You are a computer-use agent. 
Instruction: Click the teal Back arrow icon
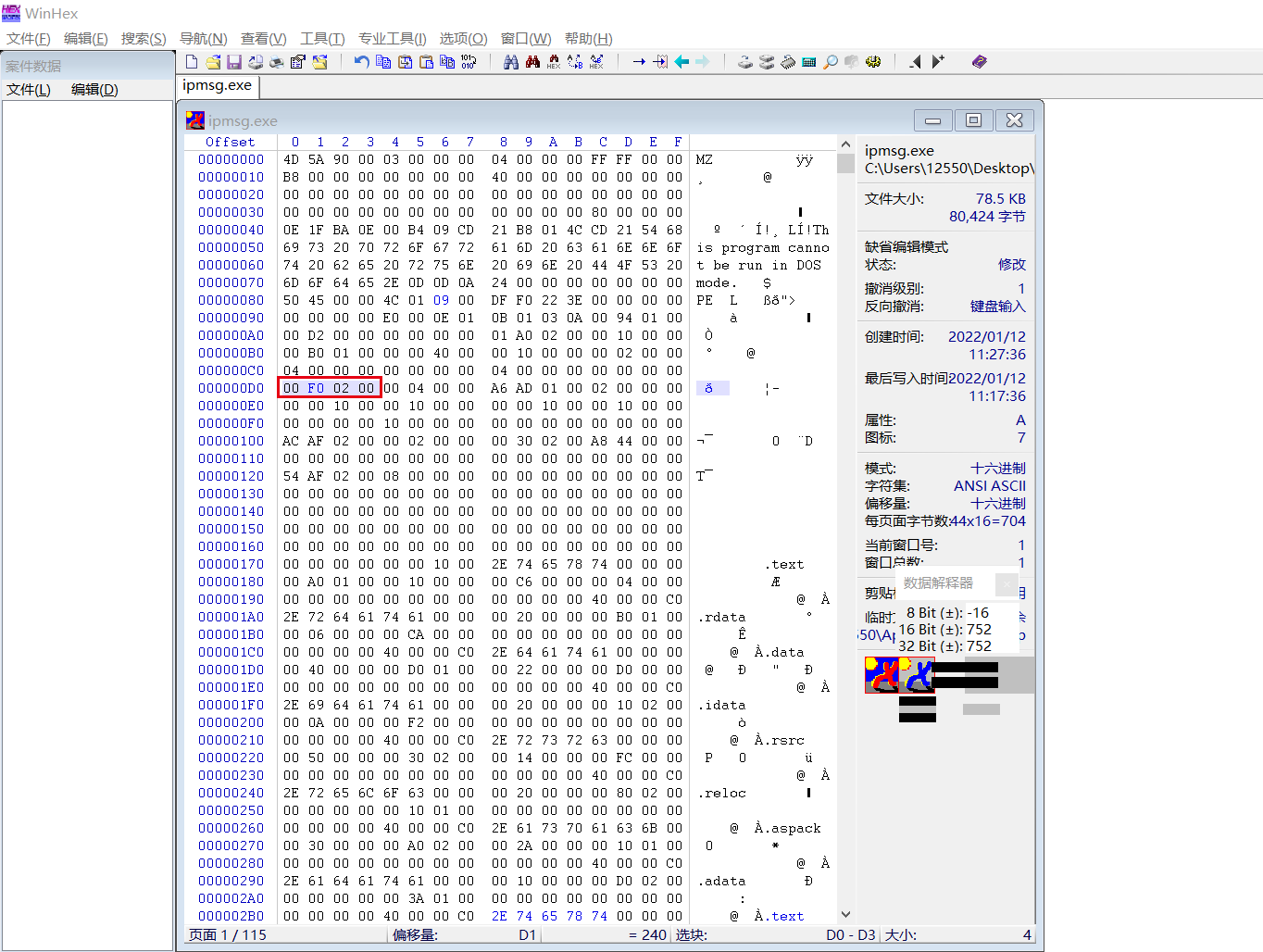[x=682, y=62]
